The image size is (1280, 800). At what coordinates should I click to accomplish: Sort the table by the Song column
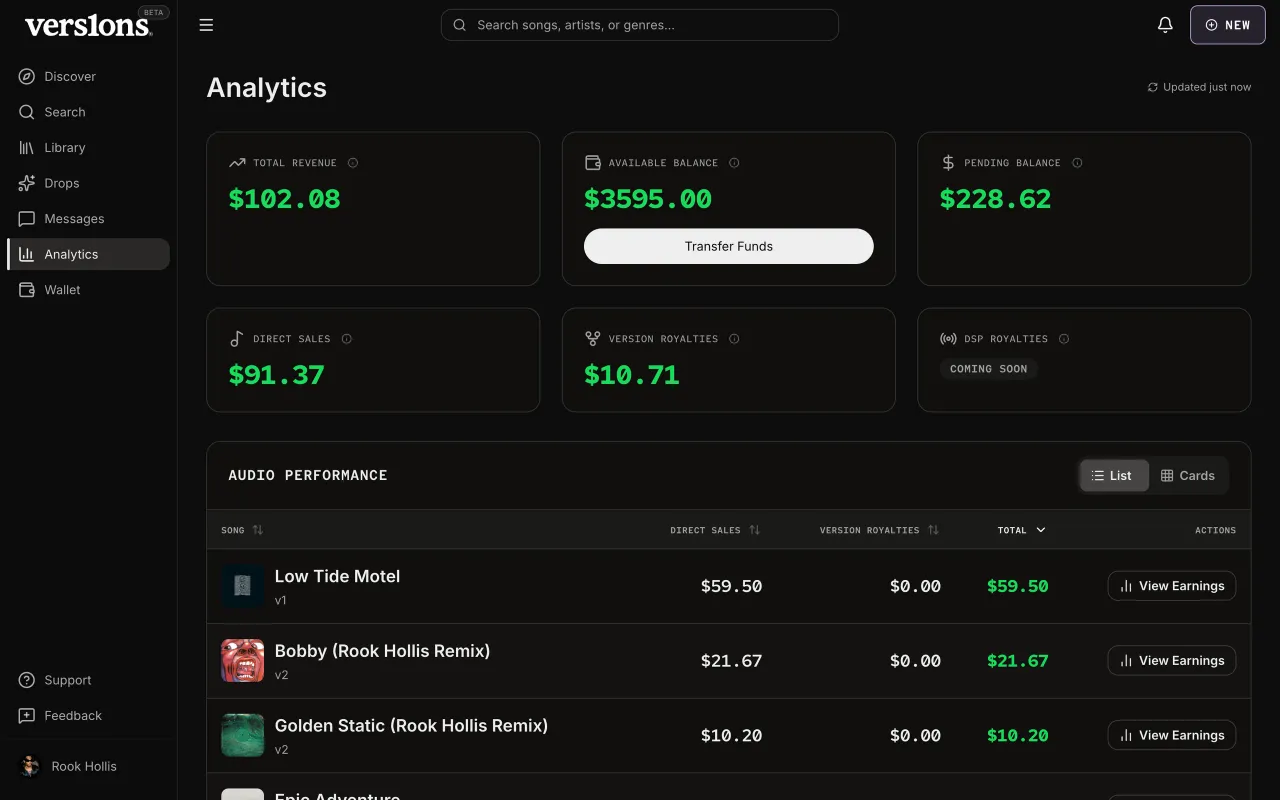[x=242, y=530]
